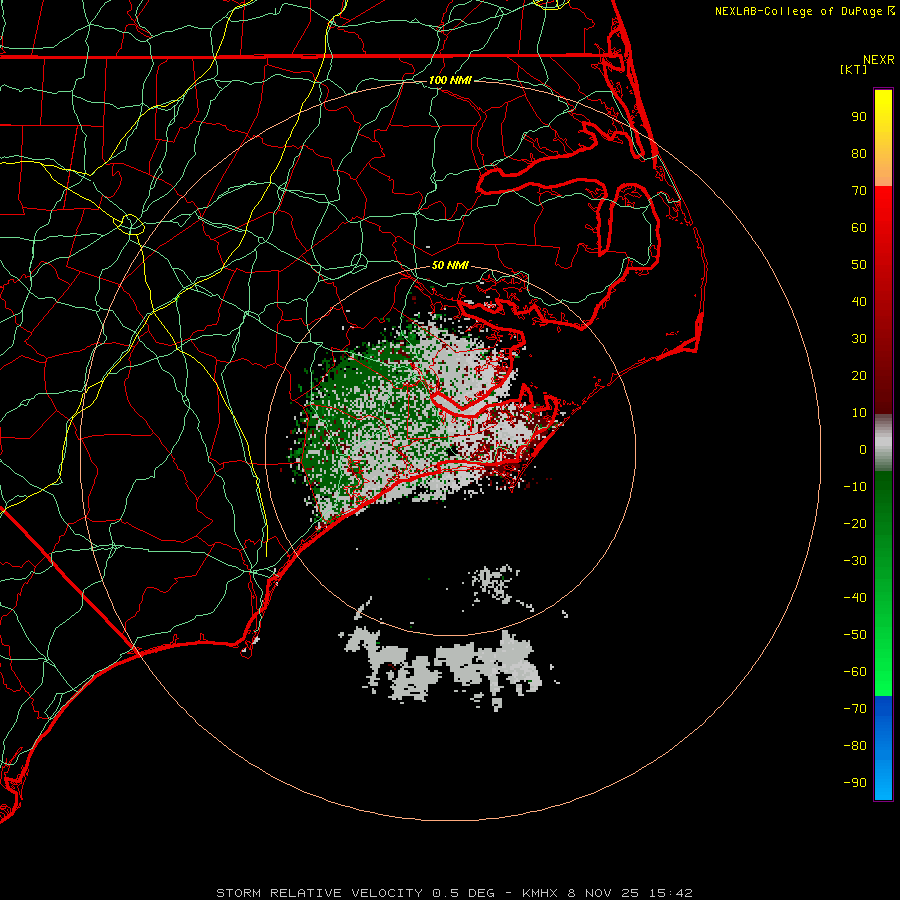
Task: Click the -70 value on velocity scale
Action: tap(855, 709)
